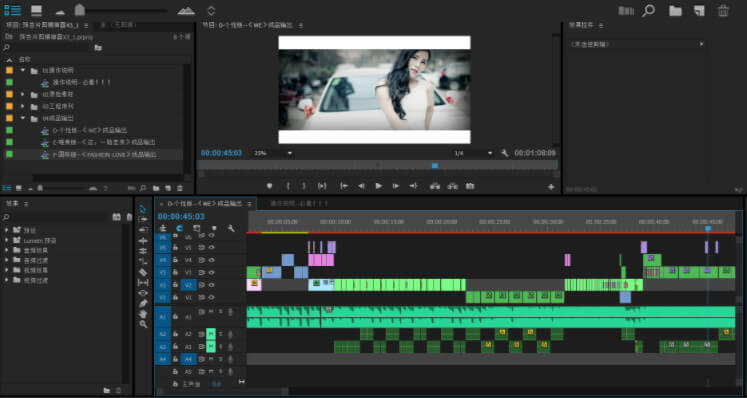Click the Mark In button

tap(288, 186)
